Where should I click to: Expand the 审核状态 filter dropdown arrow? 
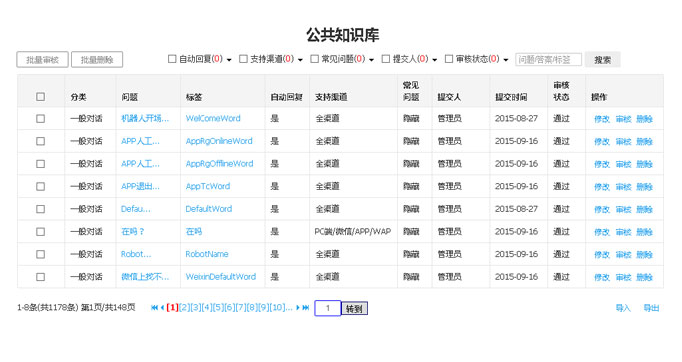[506, 60]
